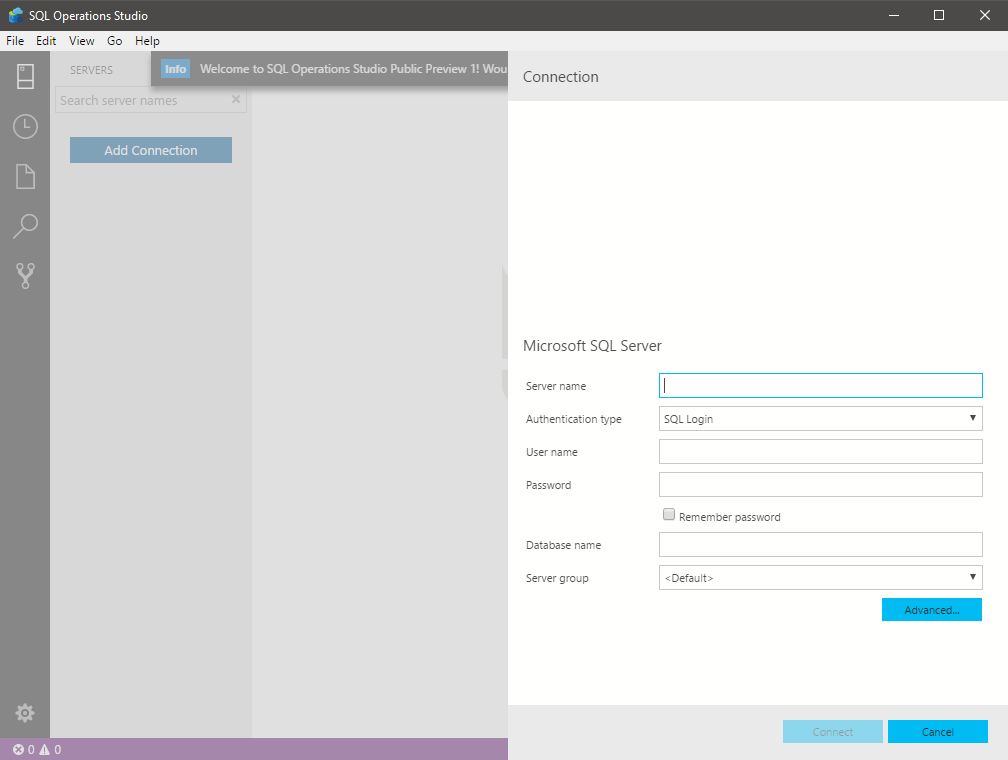1008x760 pixels.
Task: Click the warnings triangle icon in status bar
Action: [x=44, y=749]
